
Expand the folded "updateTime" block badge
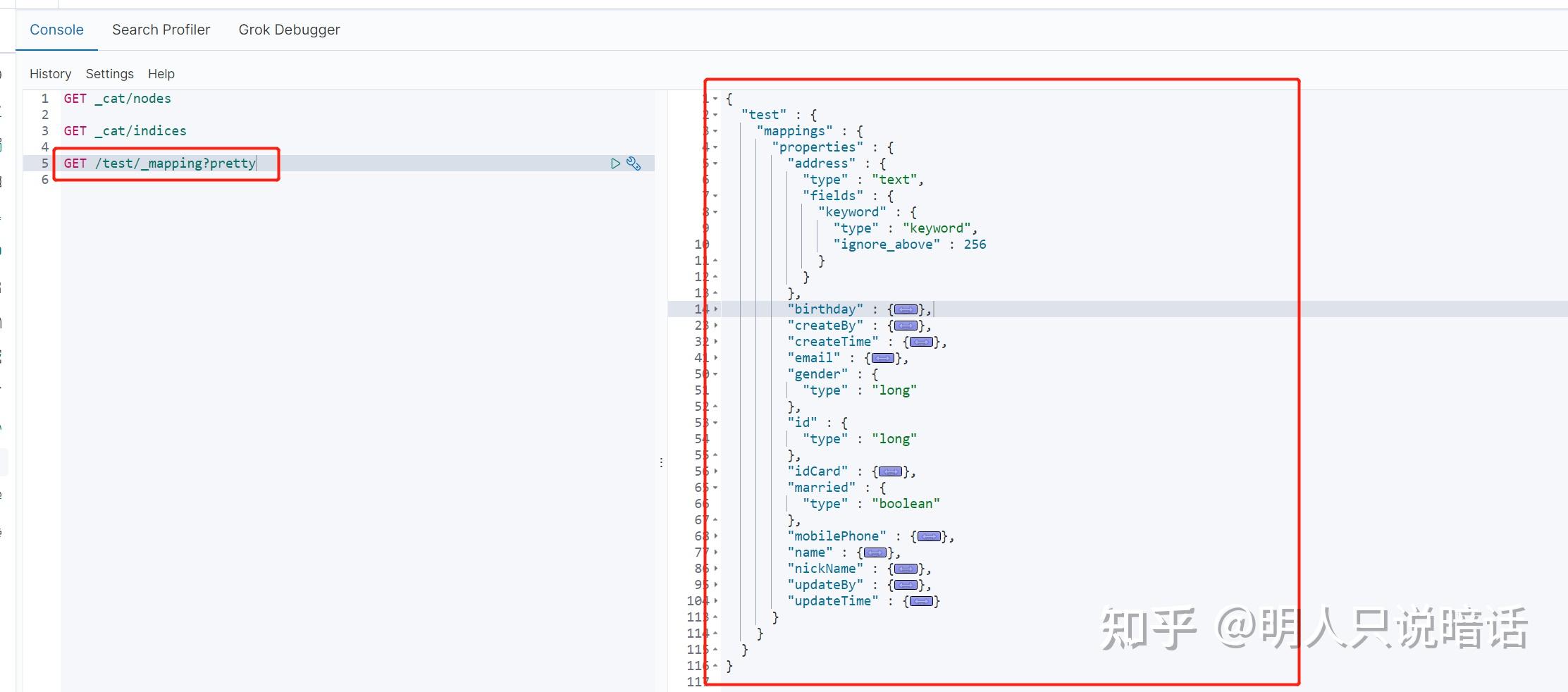coord(921,601)
